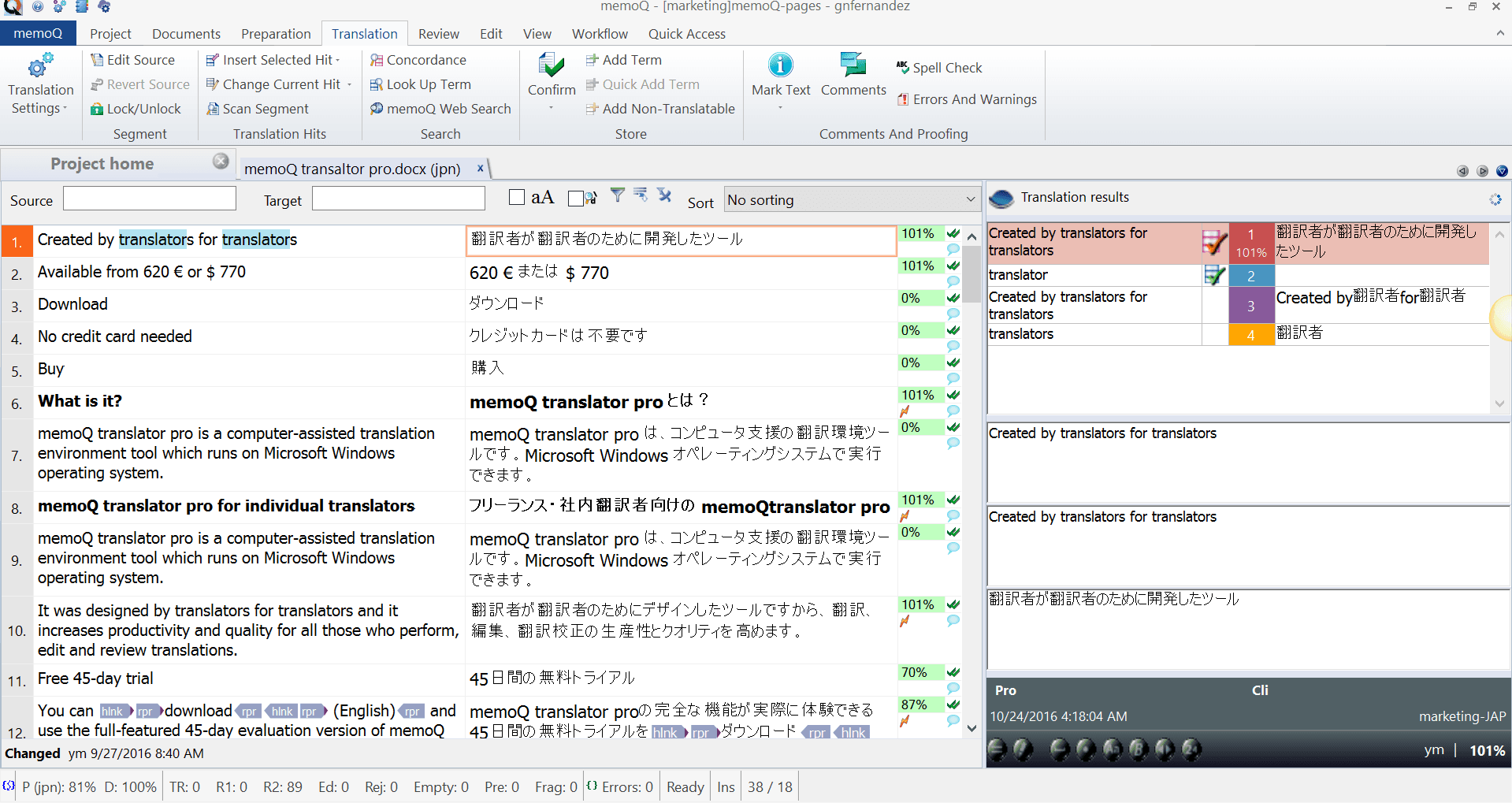Screen dimensions: 1512x803
Task: Click the Source filter input field
Action: (150, 199)
